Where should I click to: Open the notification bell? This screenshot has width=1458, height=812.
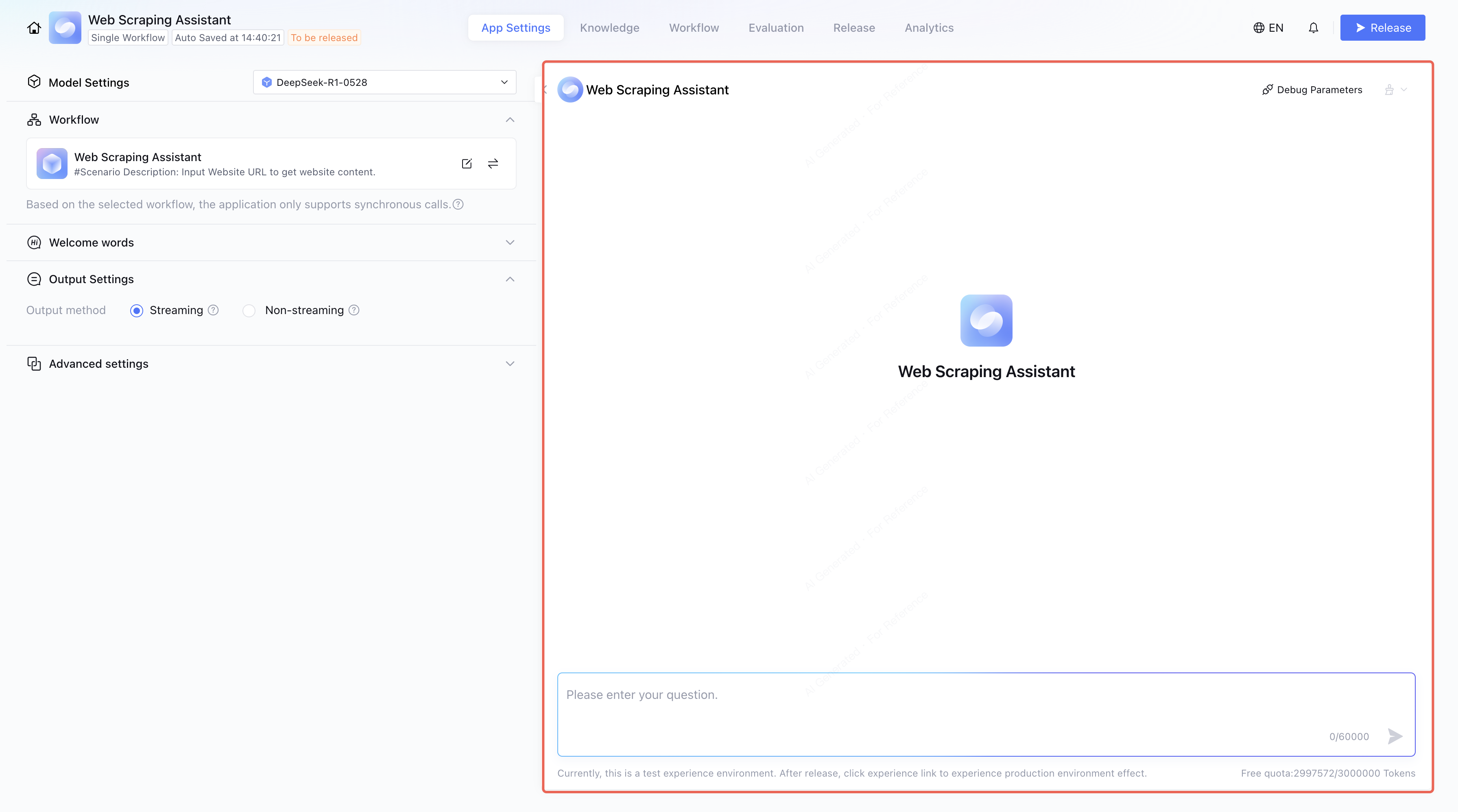1313,28
